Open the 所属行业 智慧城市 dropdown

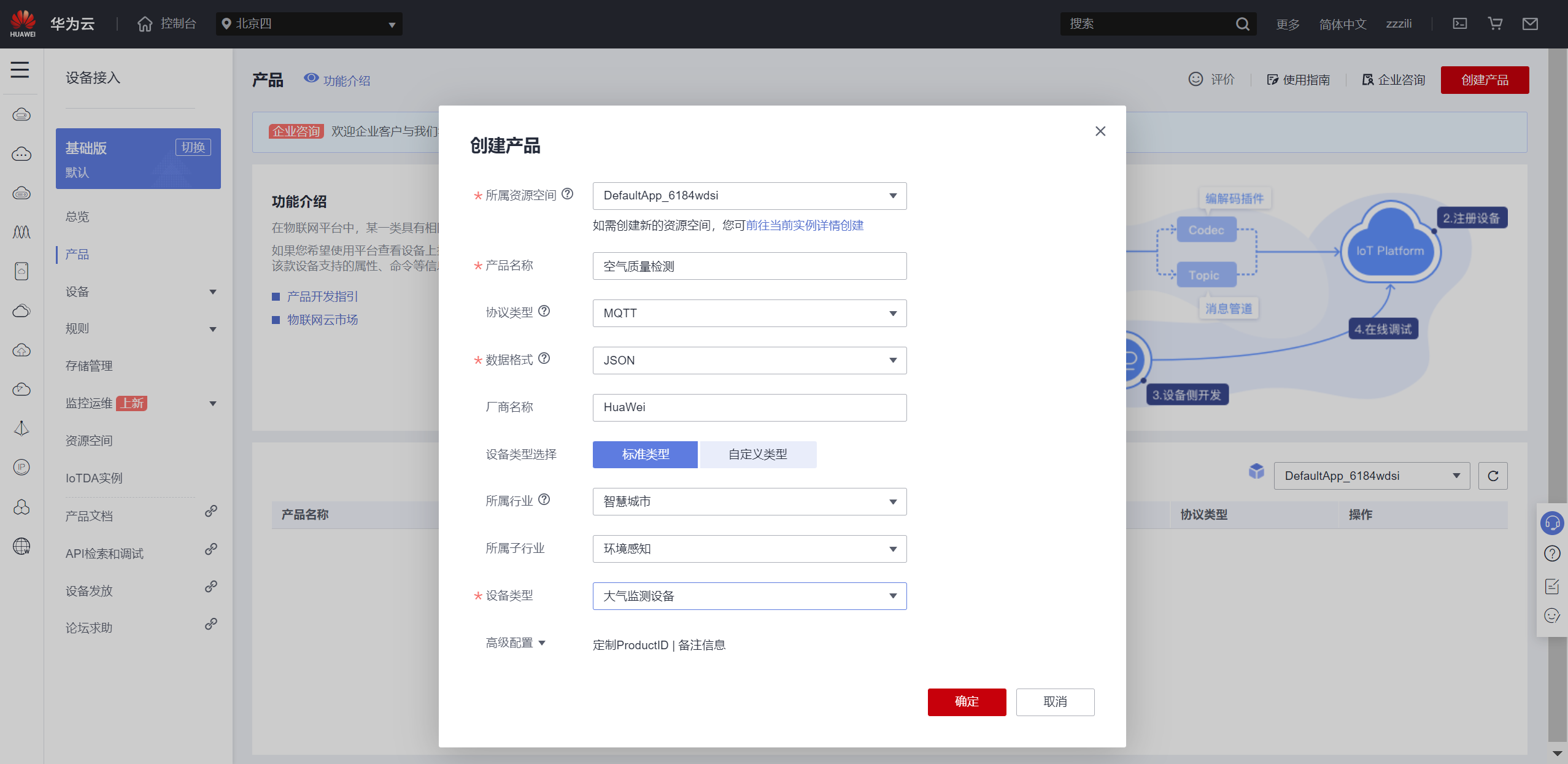[749, 501]
